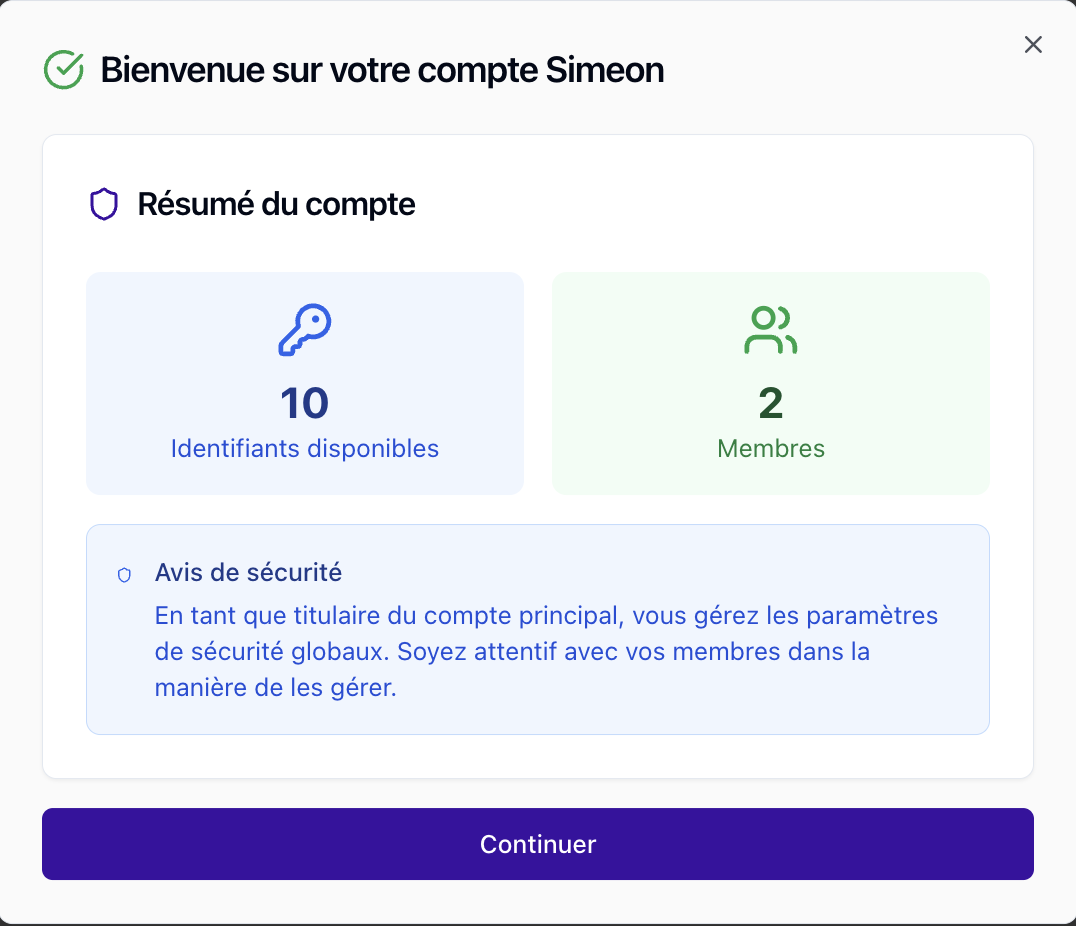Open the Membres summary card
Screen dimensions: 1076x926
[x=770, y=383]
